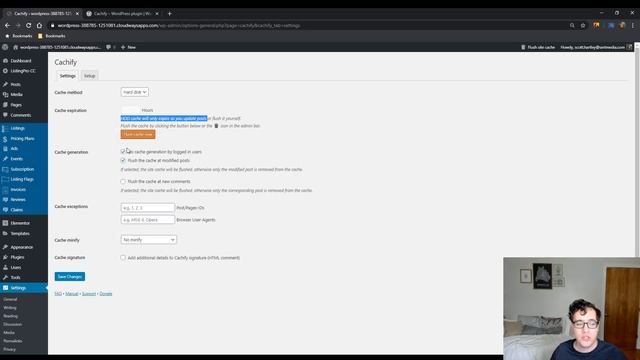Click the orange Flush cache now button
640x360 pixels.
point(138,134)
